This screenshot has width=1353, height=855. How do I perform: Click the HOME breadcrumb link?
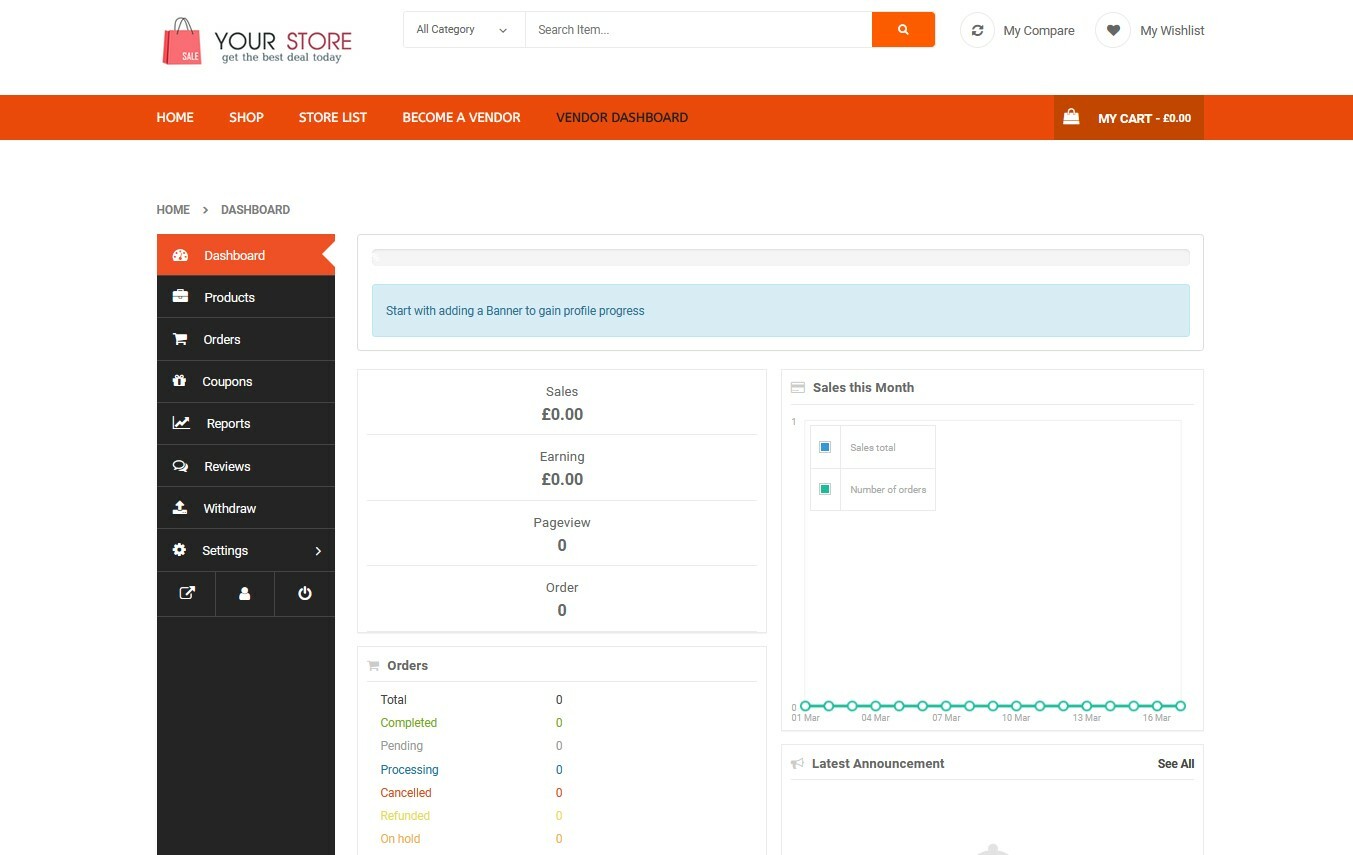tap(173, 210)
